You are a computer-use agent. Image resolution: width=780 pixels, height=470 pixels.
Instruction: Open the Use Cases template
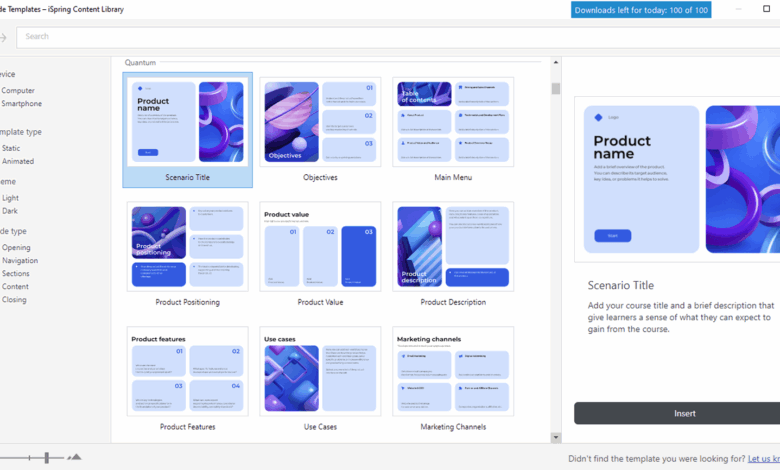pos(320,372)
